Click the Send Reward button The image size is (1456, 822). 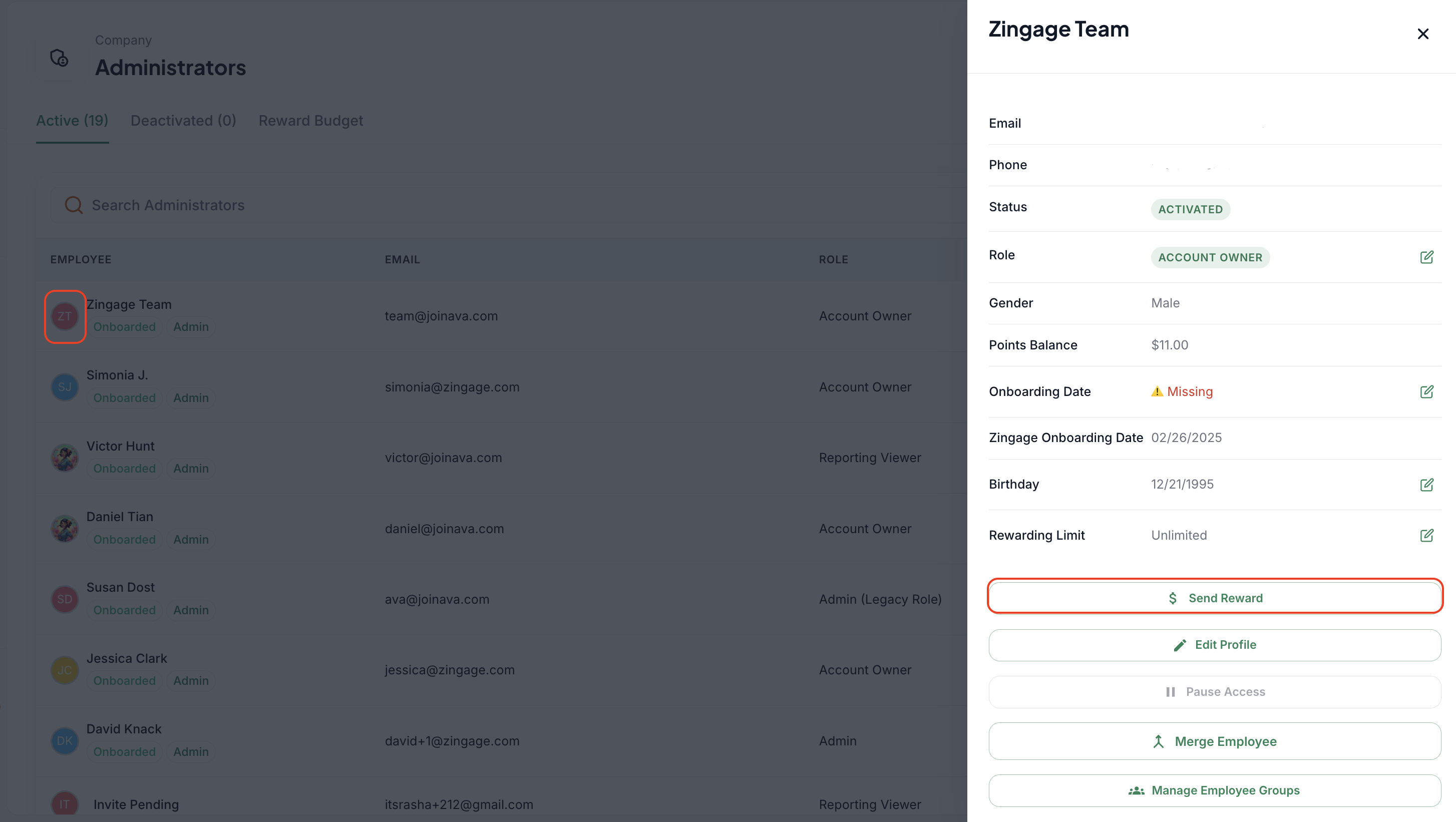1215,598
